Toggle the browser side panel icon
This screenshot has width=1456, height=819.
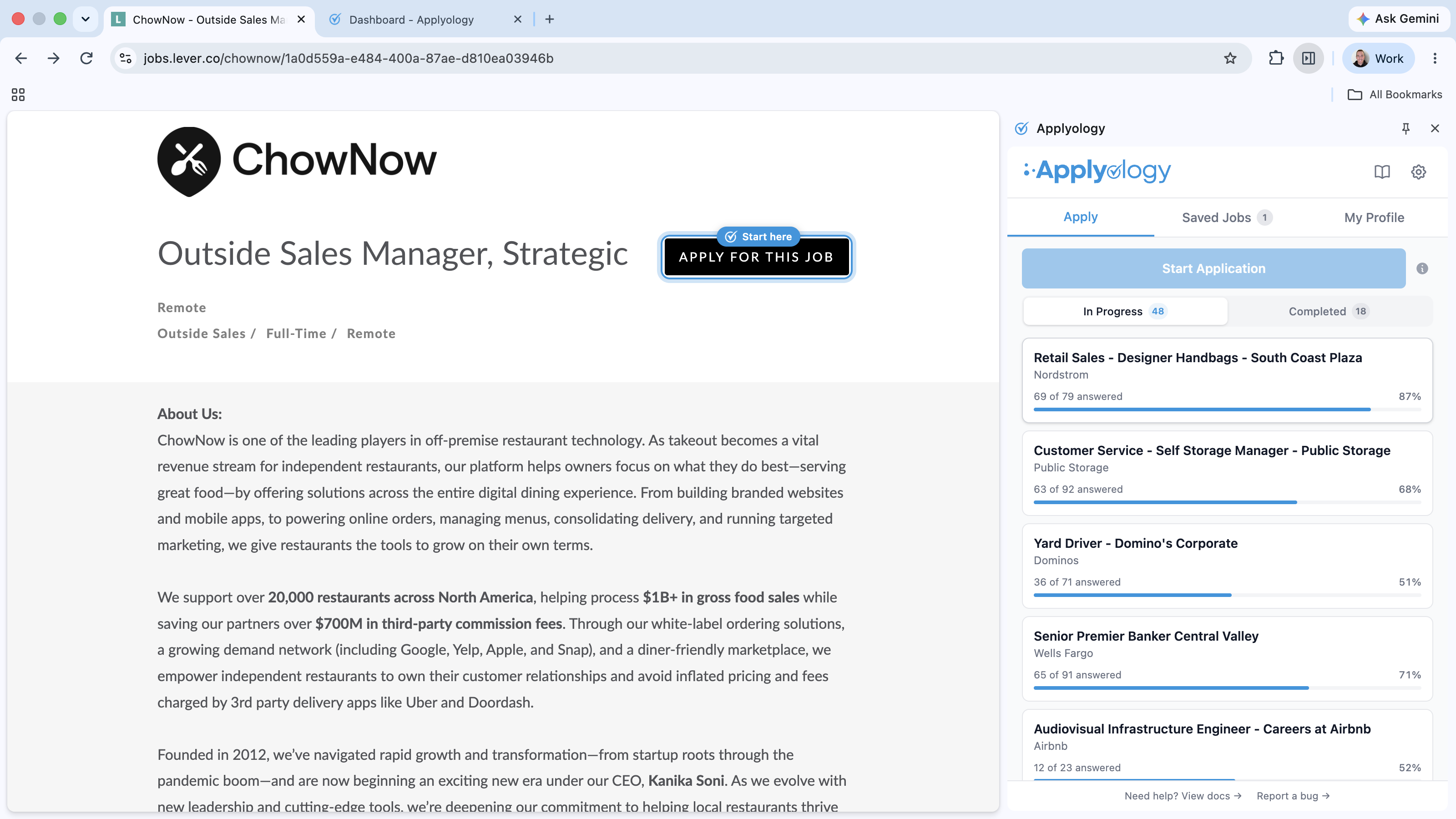pyautogui.click(x=1309, y=58)
